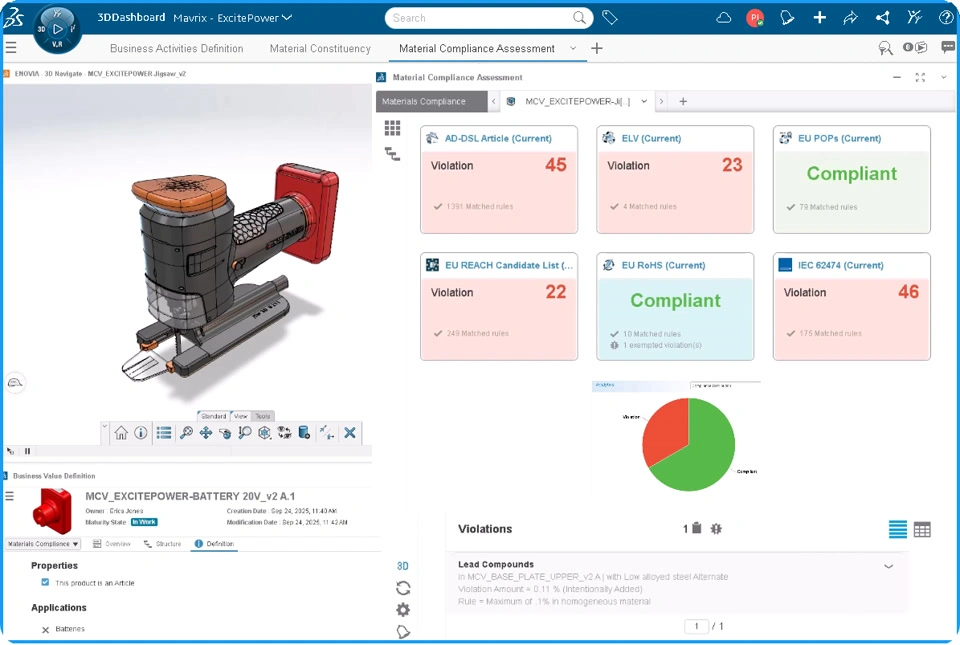
Task: Click the database cylinder icon in 3D toolbar
Action: pos(304,433)
